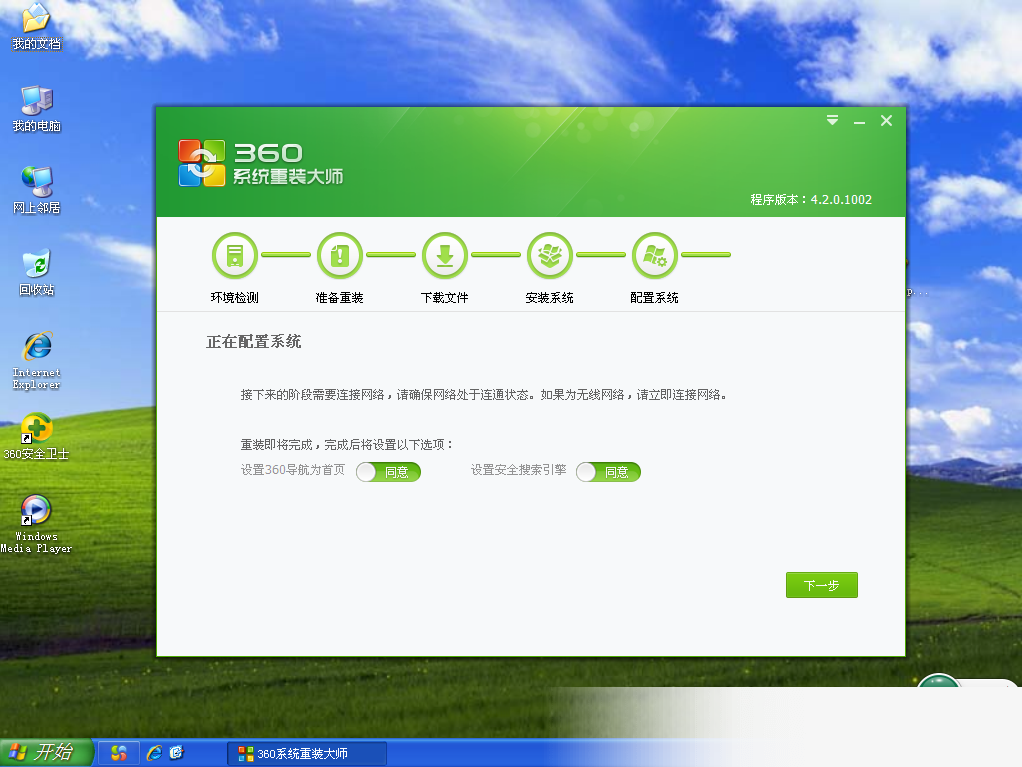Image resolution: width=1022 pixels, height=767 pixels.
Task: Click the 下载文件 step icon
Action: [x=445, y=255]
